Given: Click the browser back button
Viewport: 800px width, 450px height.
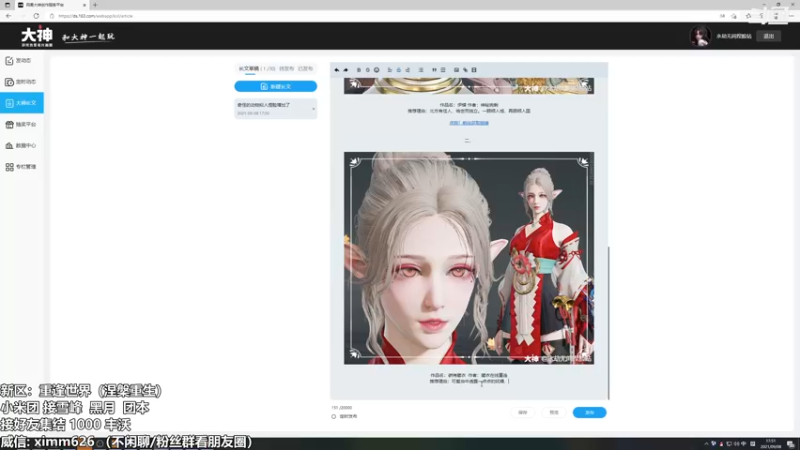Looking at the screenshot, I should tap(9, 16).
